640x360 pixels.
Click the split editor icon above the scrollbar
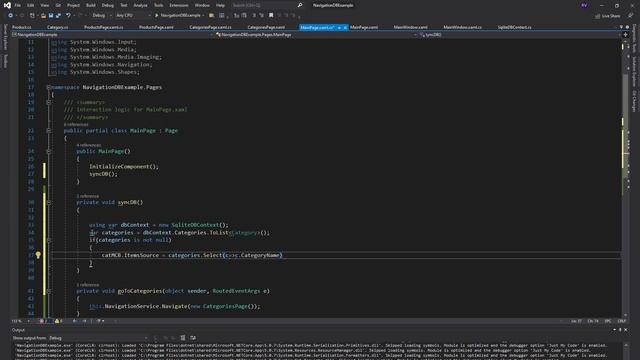625,35
